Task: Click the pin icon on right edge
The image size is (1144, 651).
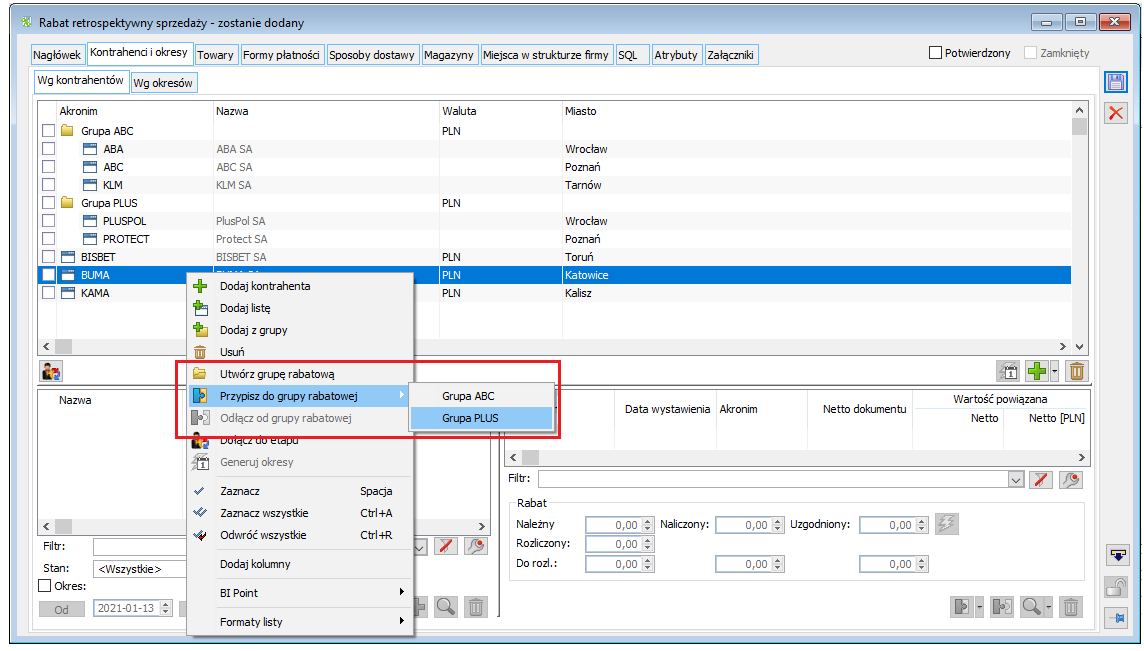Action: (1117, 618)
